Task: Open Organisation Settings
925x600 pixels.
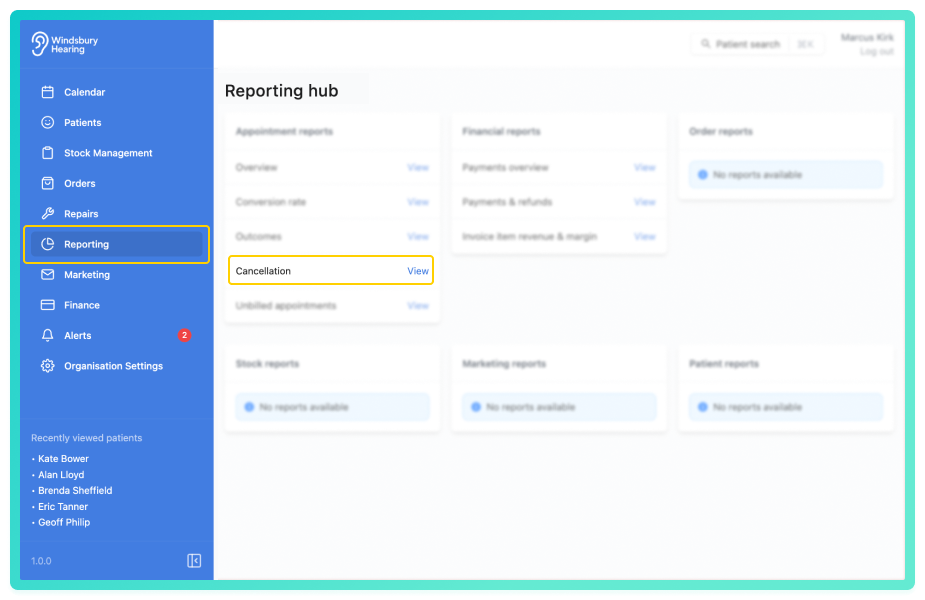Action: (x=116, y=366)
